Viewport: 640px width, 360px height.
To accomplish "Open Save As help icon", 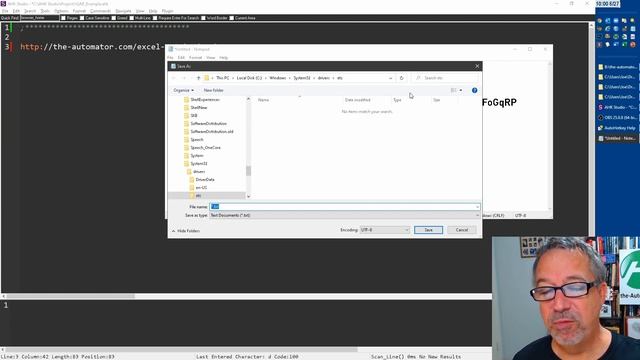I will 474,90.
